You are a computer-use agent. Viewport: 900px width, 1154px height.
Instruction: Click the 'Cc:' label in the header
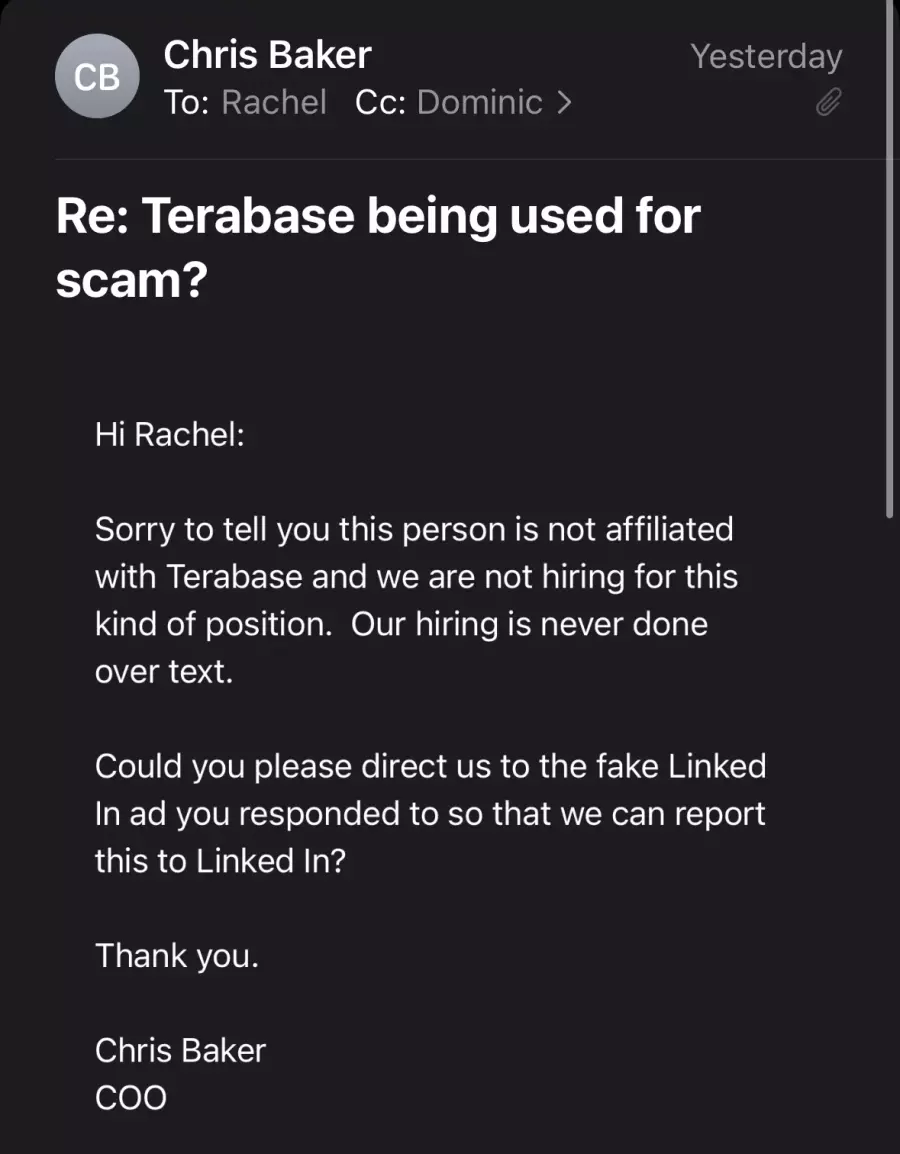pos(380,102)
